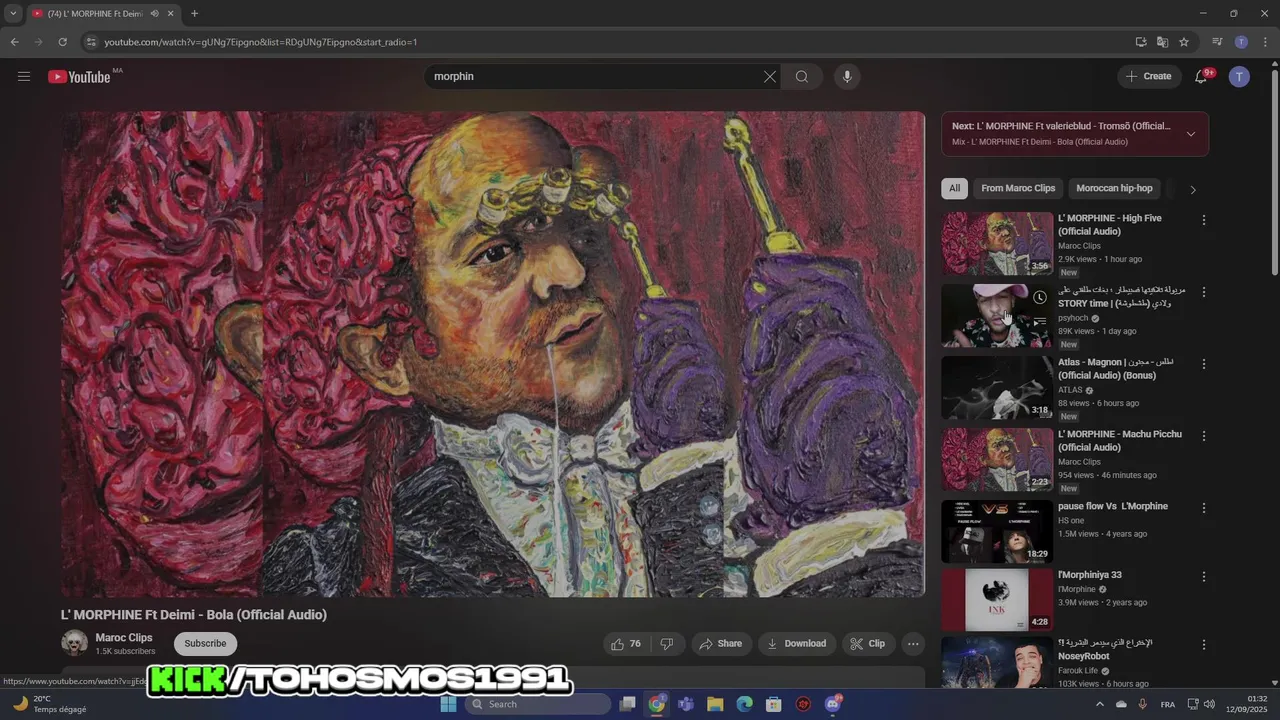The width and height of the screenshot is (1280, 720).
Task: Select the All filter chip
Action: click(x=955, y=188)
